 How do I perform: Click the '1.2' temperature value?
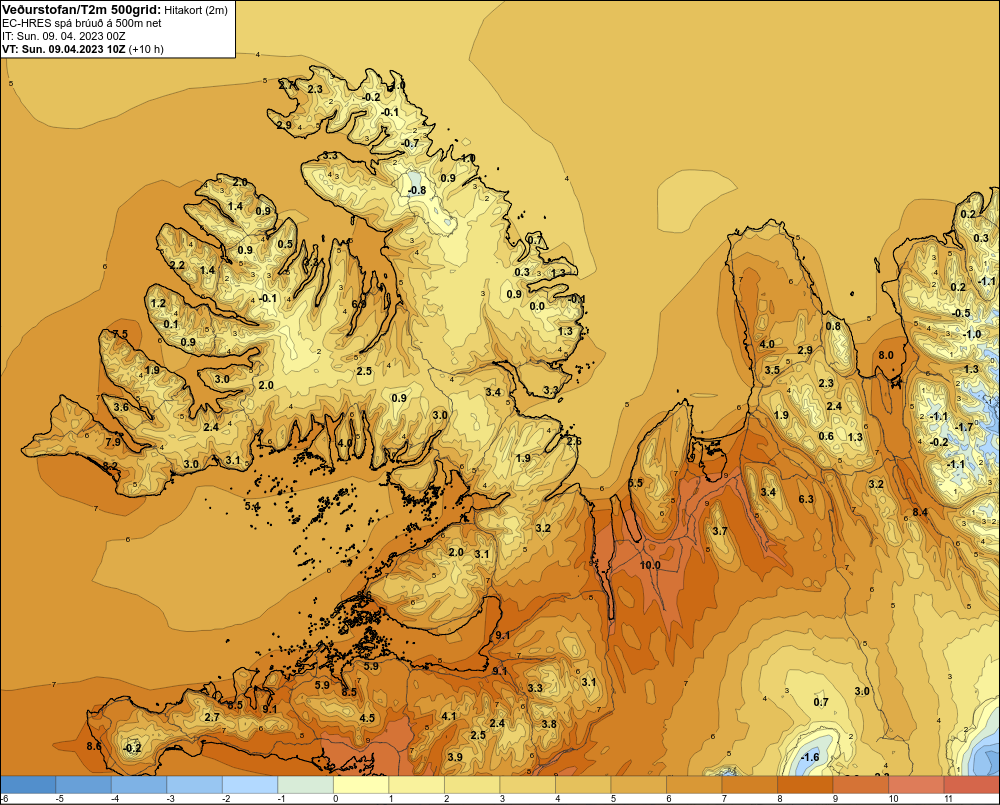(x=158, y=303)
